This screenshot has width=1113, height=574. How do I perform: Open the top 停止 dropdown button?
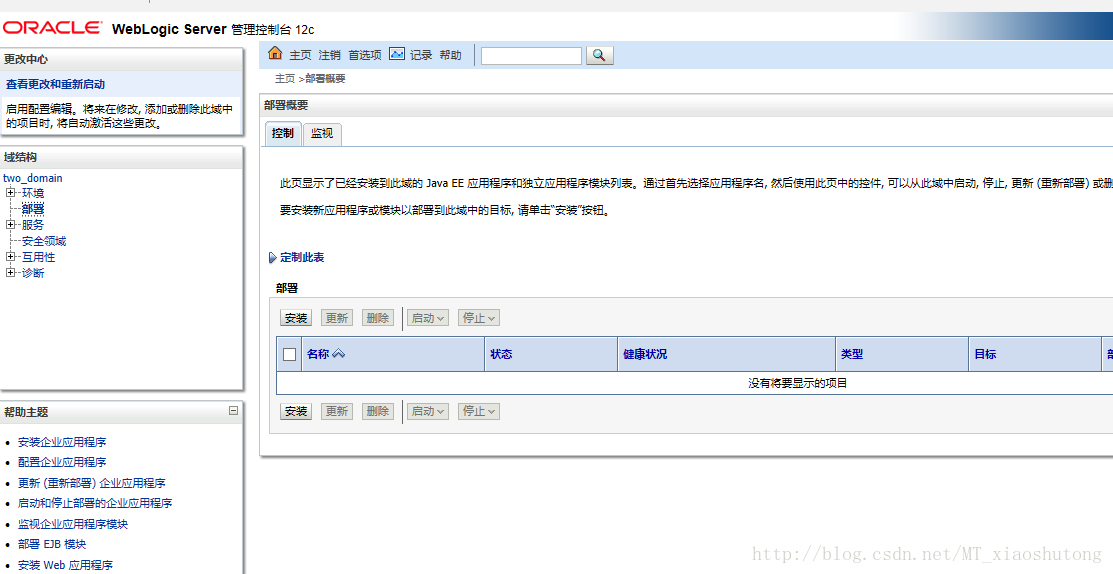click(x=478, y=318)
